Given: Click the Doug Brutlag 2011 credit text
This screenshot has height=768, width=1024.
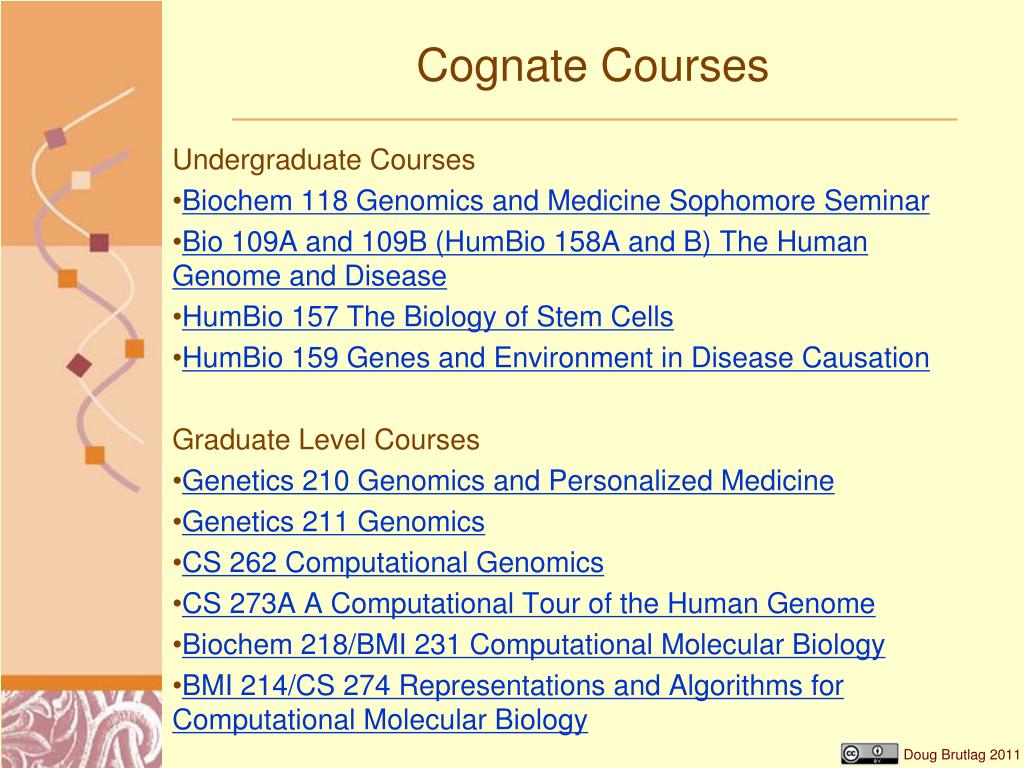Looking at the screenshot, I should pos(961,755).
